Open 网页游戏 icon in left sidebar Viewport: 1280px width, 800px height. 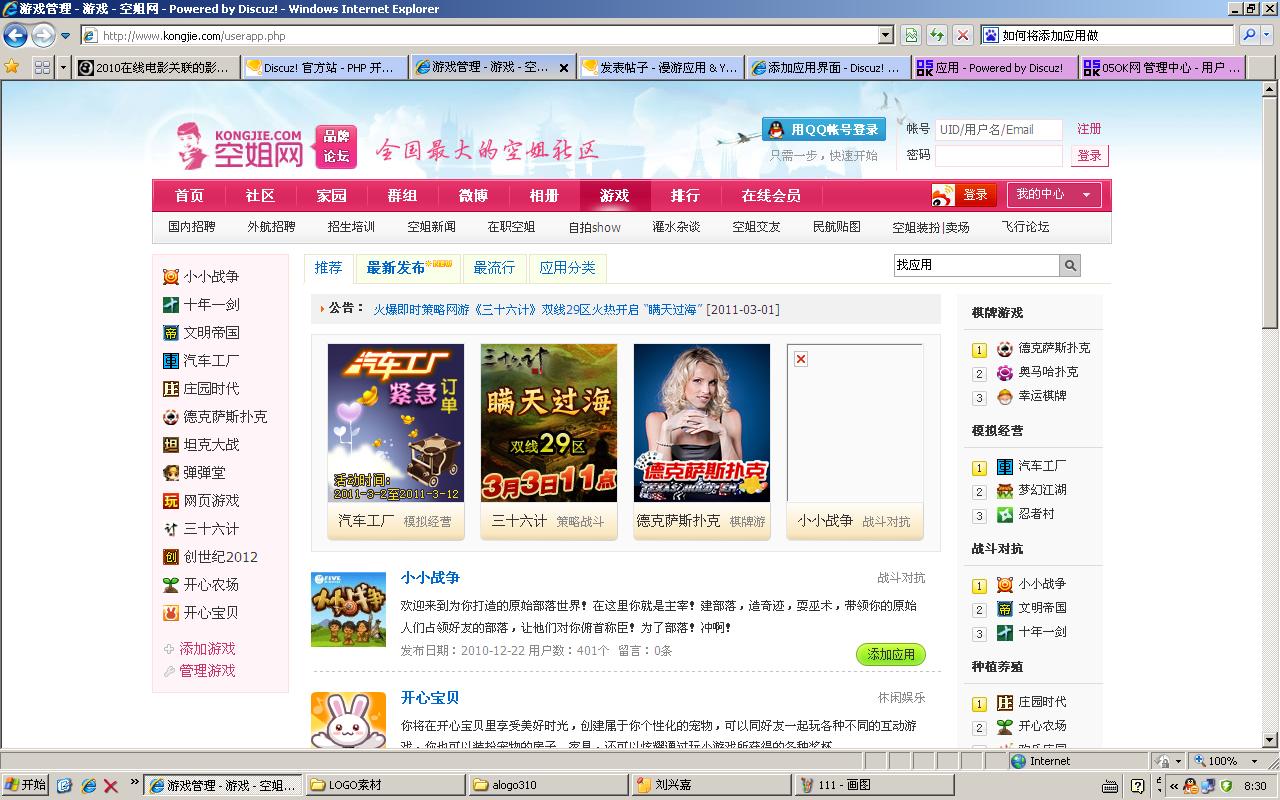click(171, 501)
